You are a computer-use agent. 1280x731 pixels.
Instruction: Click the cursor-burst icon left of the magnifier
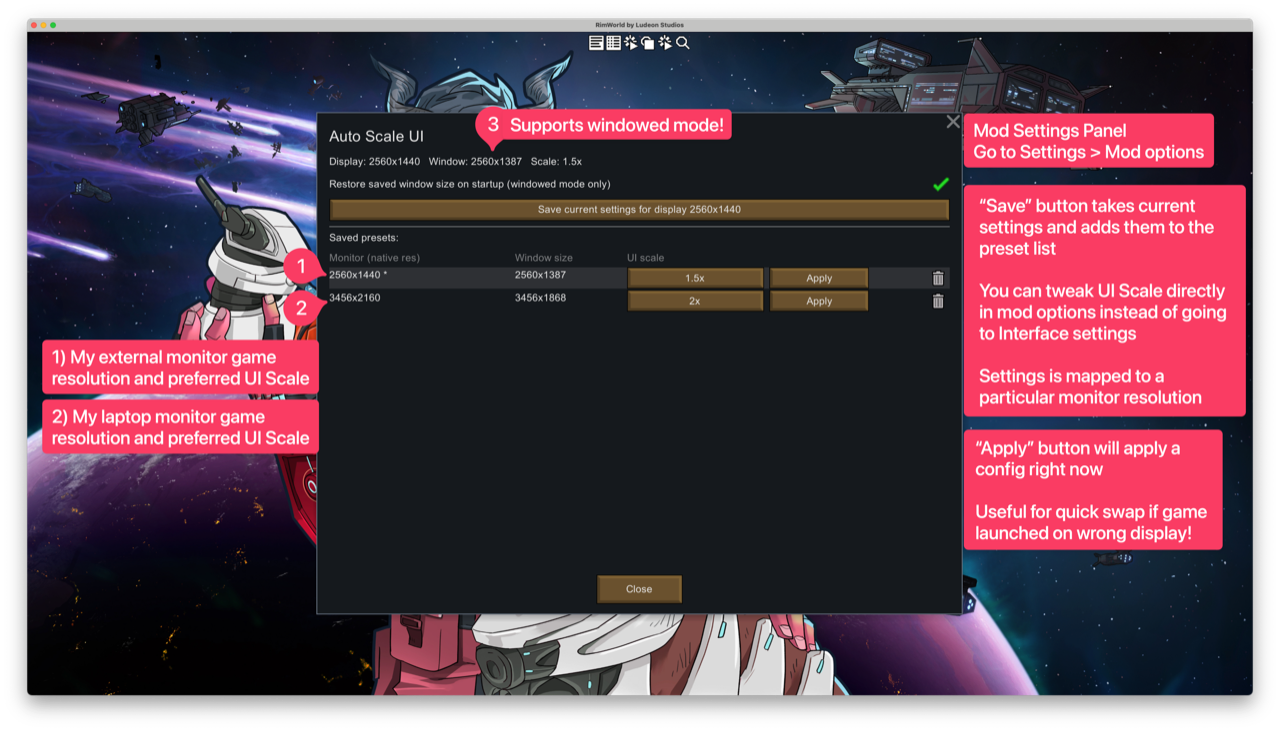(665, 43)
